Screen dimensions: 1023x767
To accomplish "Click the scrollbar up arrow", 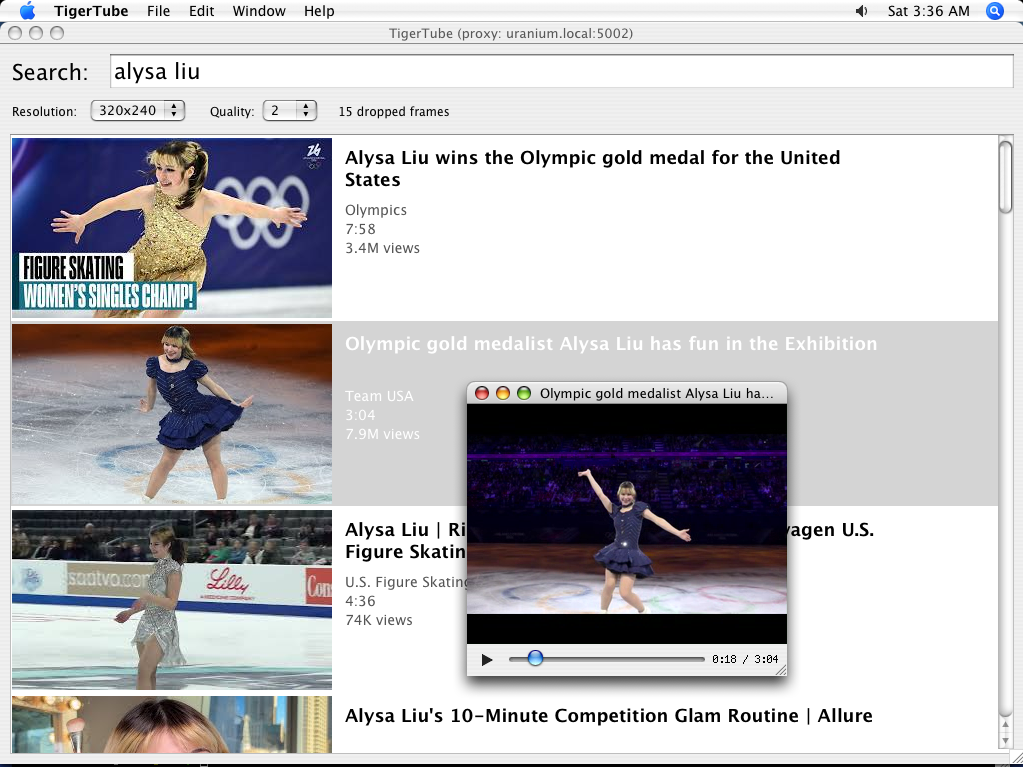I will pos(1005,725).
